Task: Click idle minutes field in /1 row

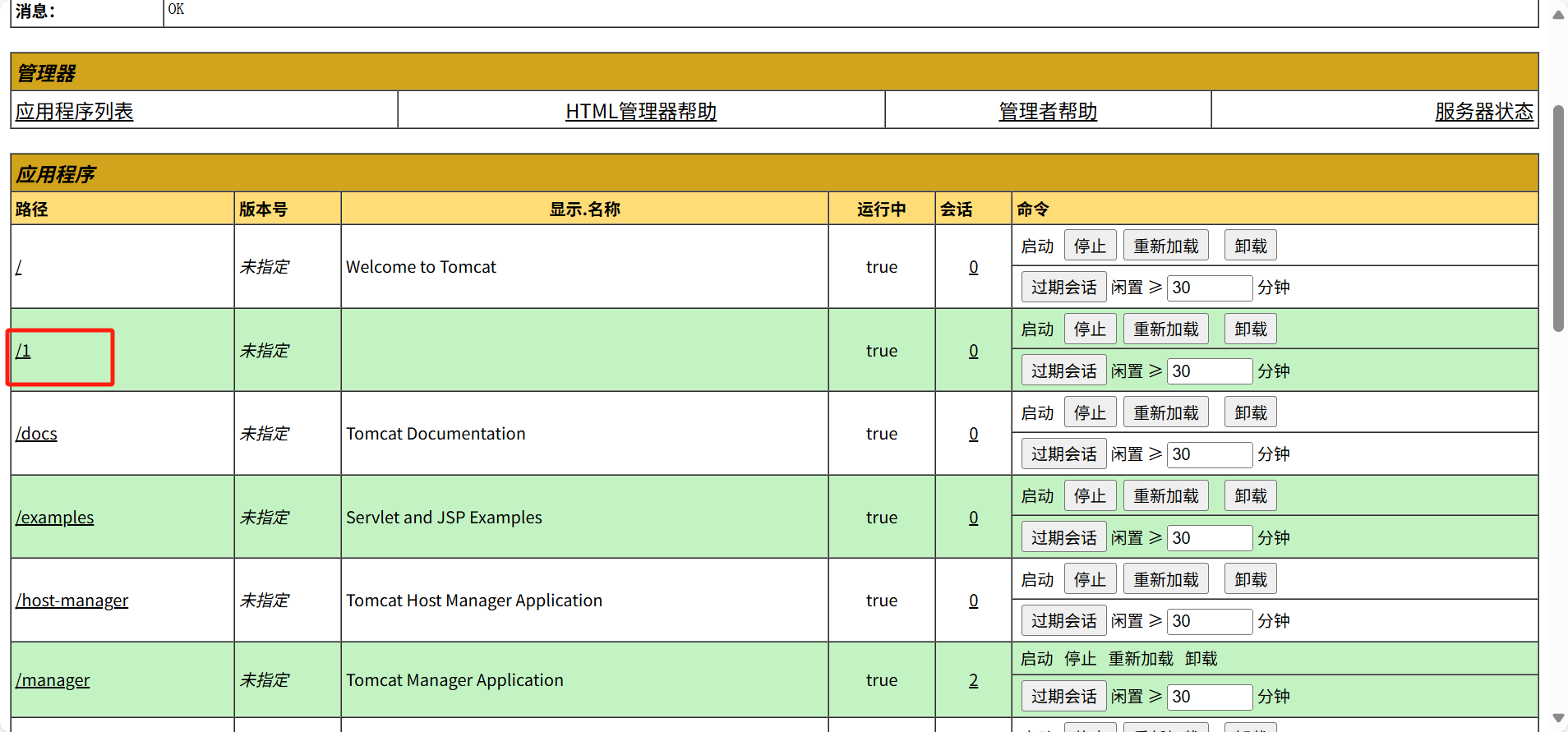Action: click(1210, 371)
